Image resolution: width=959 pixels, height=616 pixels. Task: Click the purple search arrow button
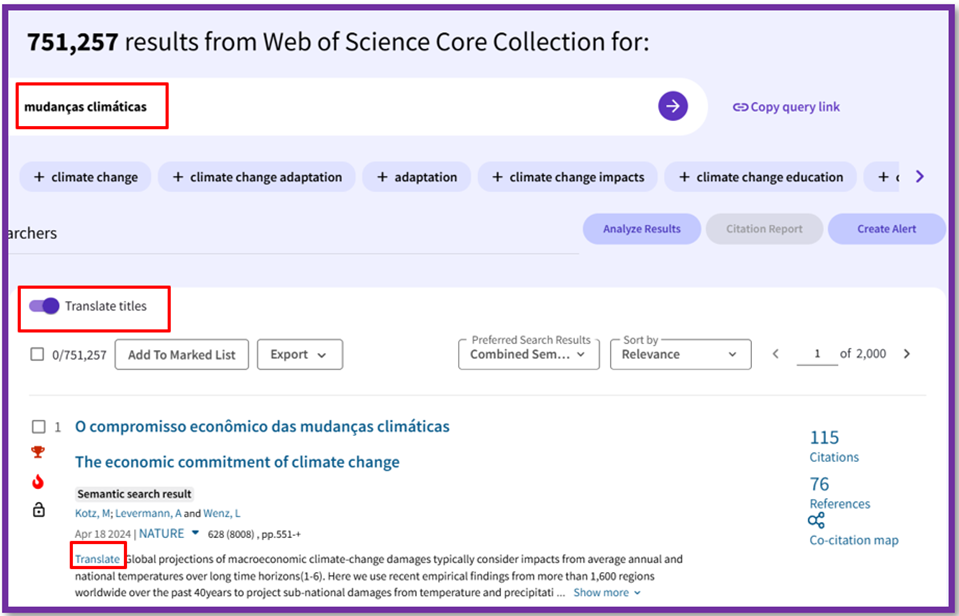pyautogui.click(x=673, y=106)
